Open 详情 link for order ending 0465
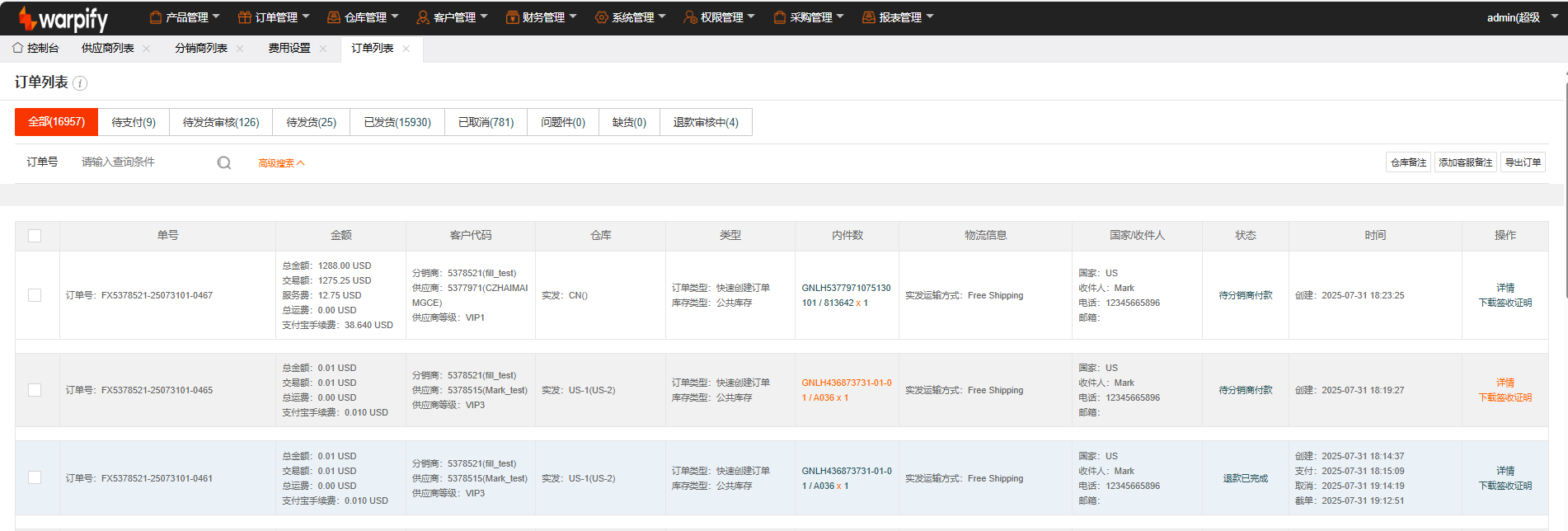This screenshot has width=1568, height=531. [x=1505, y=383]
